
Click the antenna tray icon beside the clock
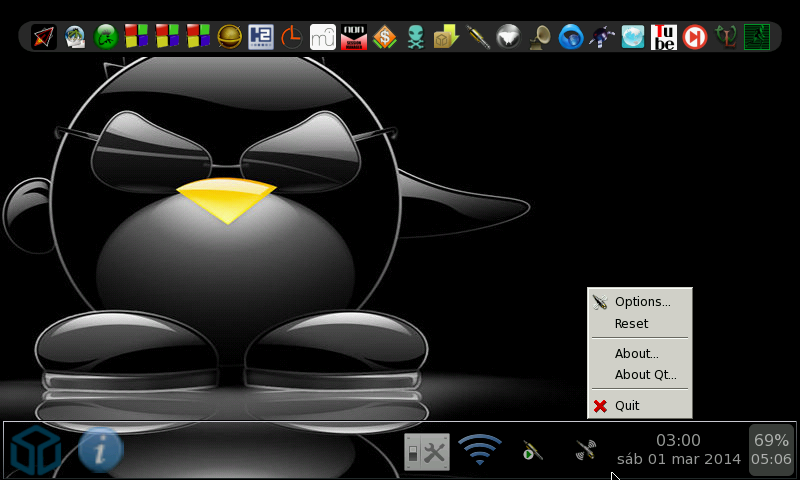(x=586, y=450)
